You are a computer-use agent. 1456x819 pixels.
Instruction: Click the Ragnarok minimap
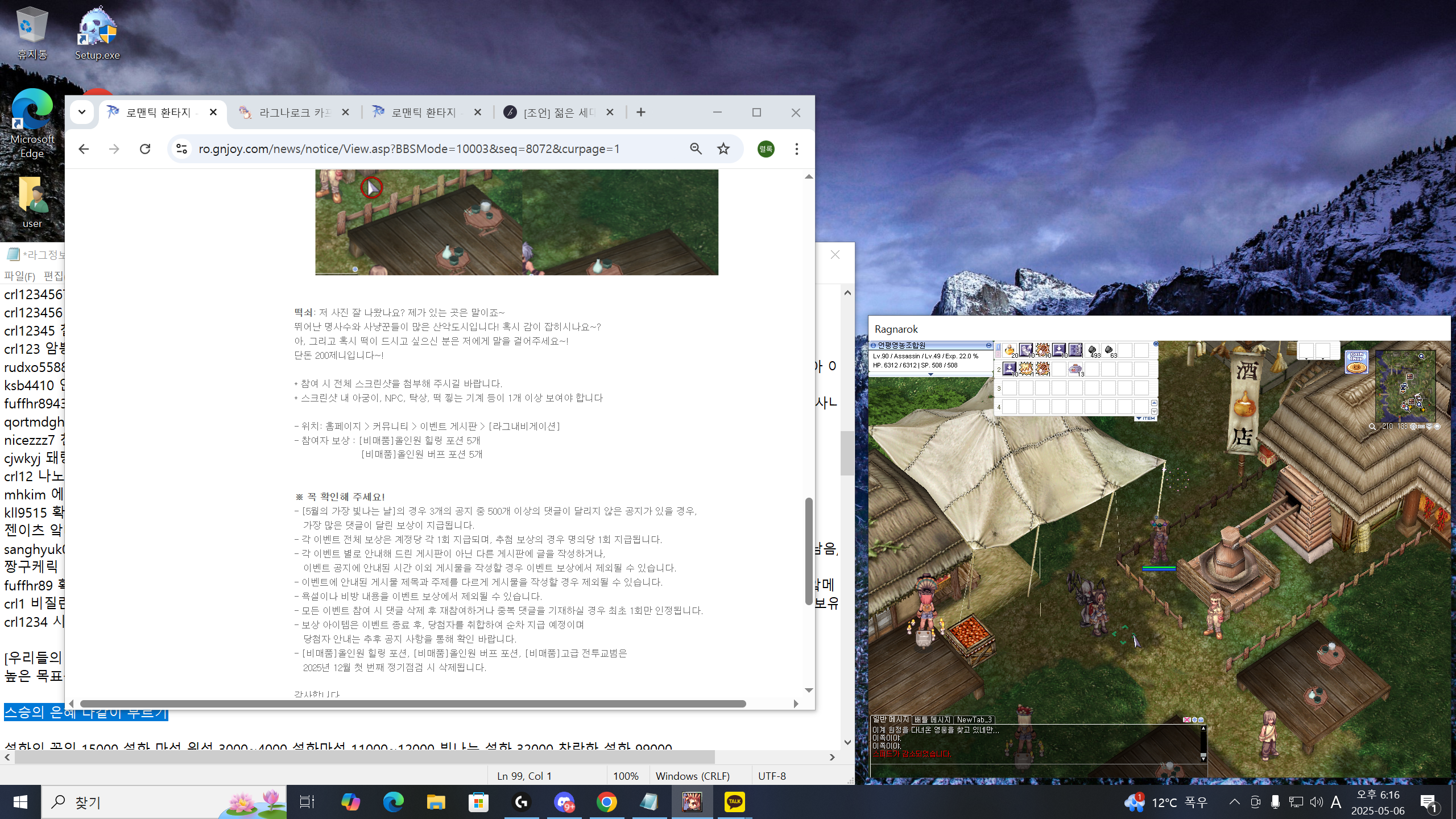click(x=1405, y=386)
